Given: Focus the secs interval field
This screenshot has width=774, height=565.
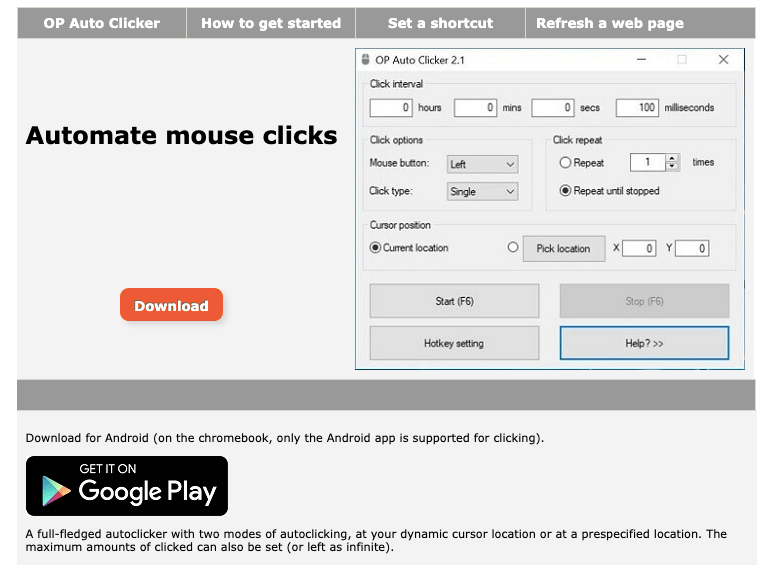Looking at the screenshot, I should (553, 108).
